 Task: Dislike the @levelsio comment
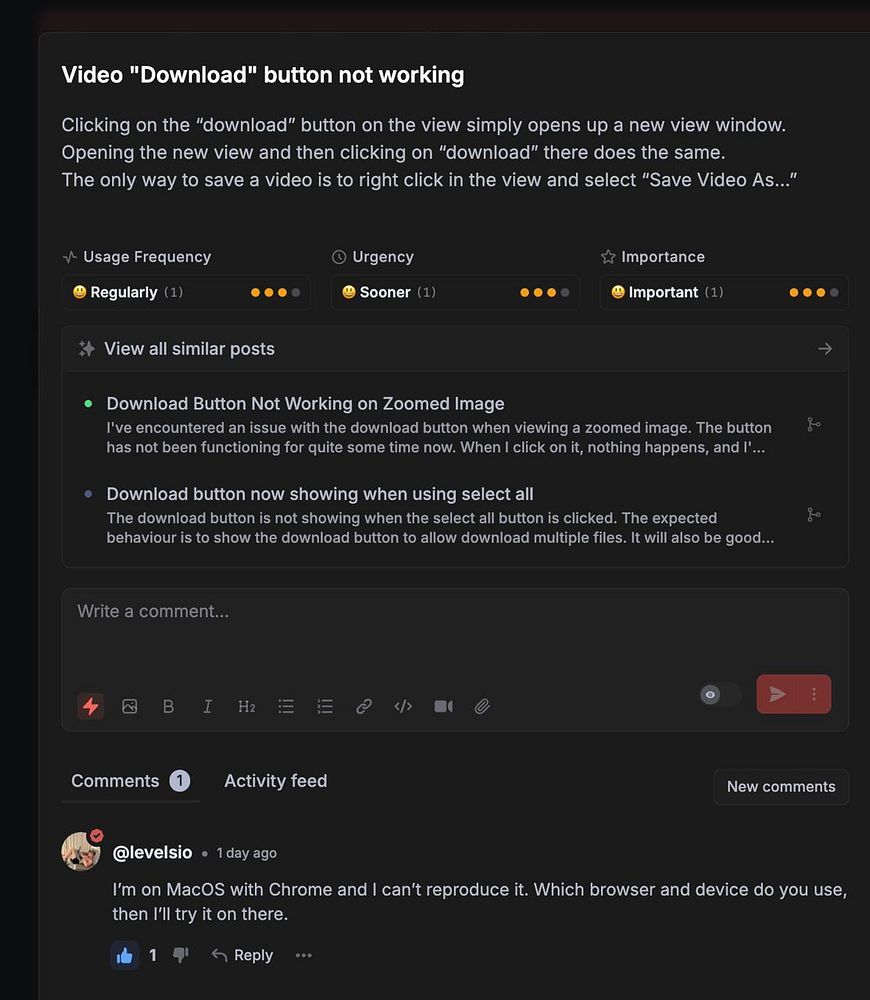pos(181,955)
